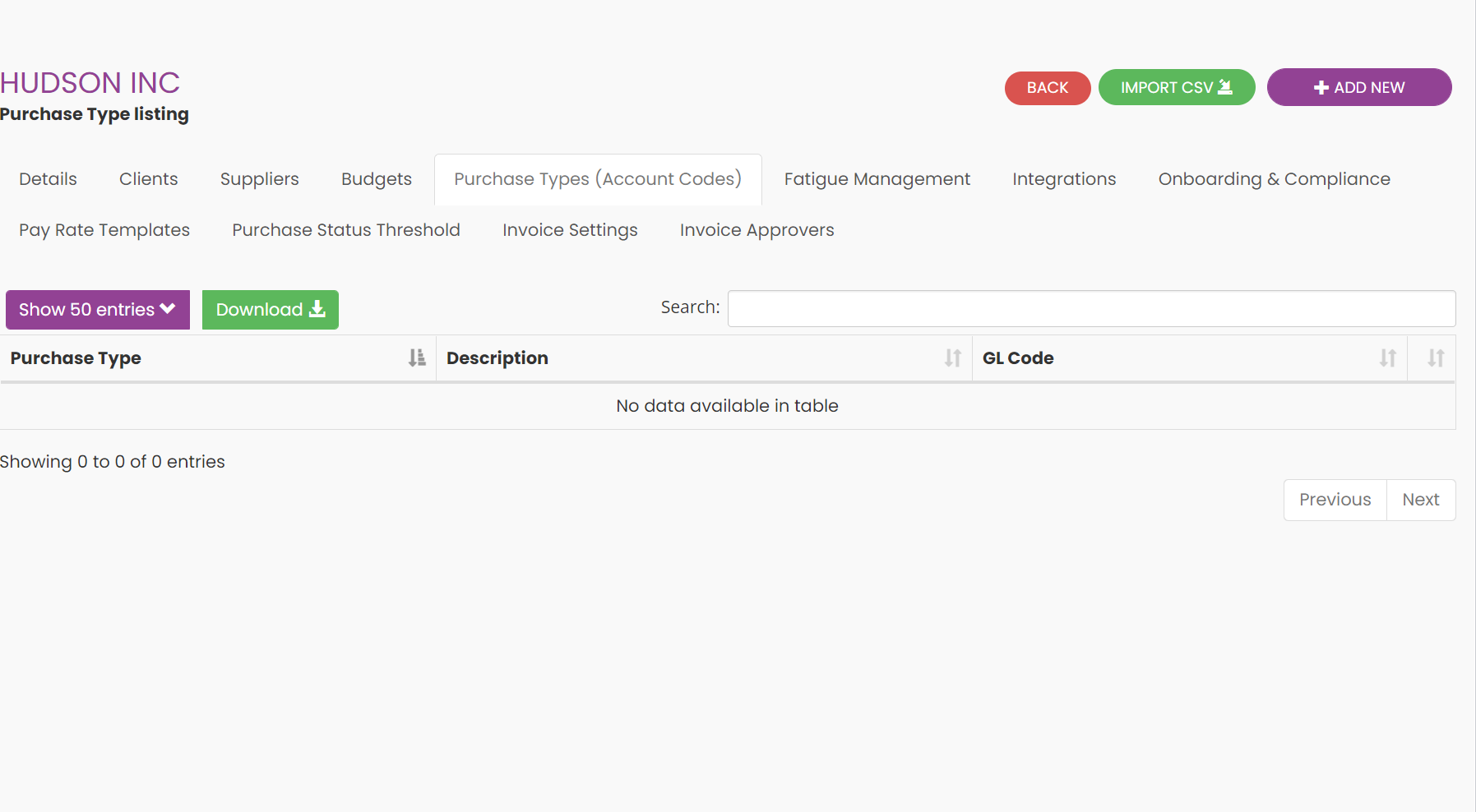This screenshot has width=1476, height=812.
Task: Go to Previous page of entries
Action: [1335, 500]
